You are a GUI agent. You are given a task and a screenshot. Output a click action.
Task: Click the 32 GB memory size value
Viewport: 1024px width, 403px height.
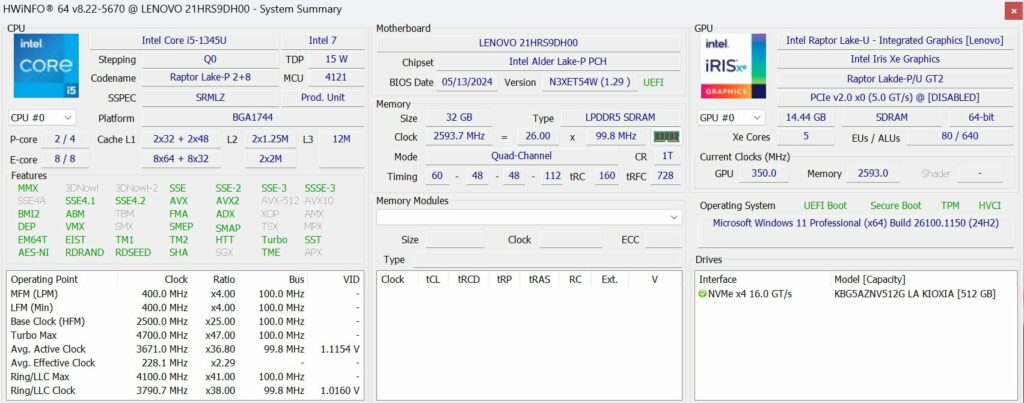click(458, 118)
